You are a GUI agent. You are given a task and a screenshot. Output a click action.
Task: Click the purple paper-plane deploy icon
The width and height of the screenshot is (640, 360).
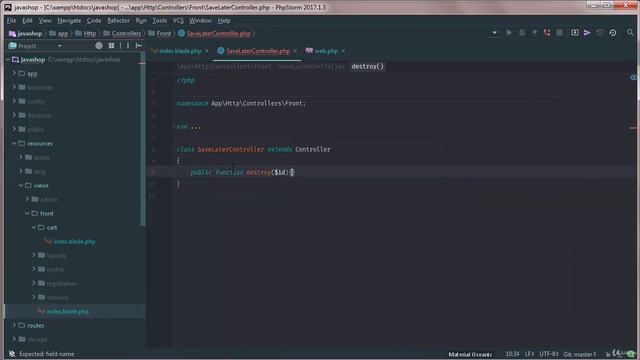(x=587, y=33)
